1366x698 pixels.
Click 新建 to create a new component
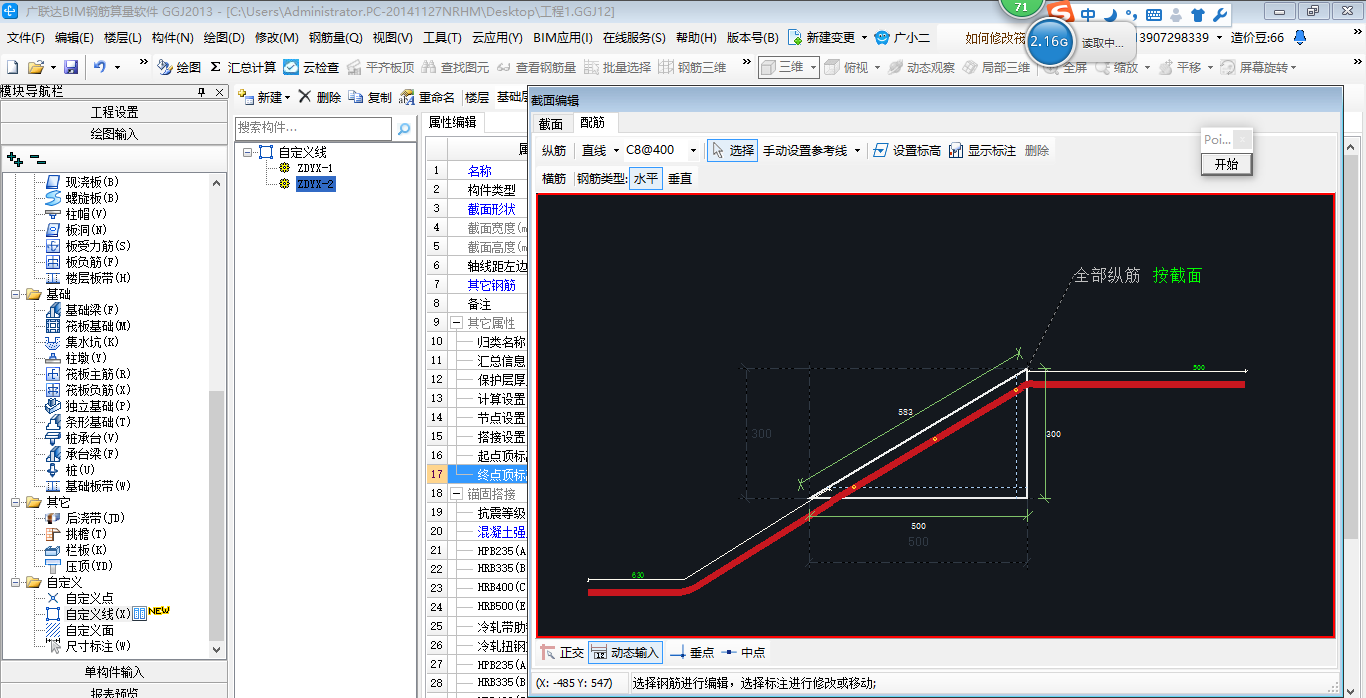click(264, 97)
